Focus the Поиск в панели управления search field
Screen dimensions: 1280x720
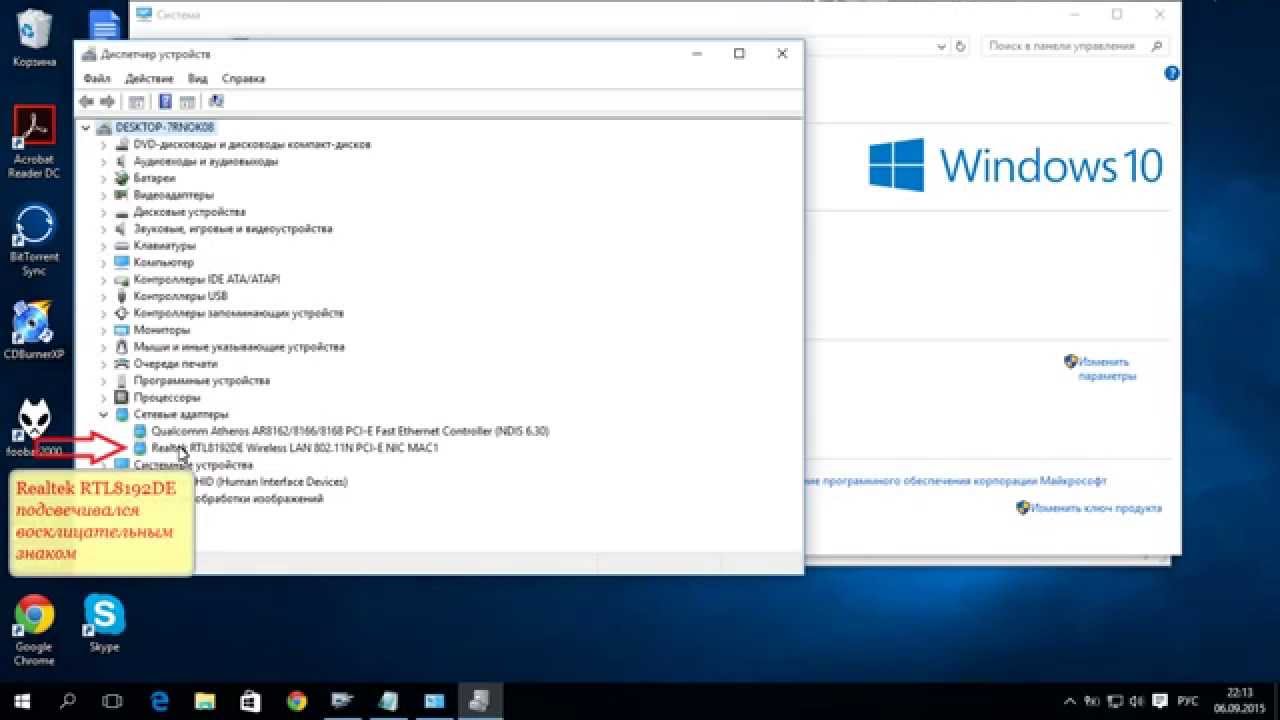click(1075, 46)
